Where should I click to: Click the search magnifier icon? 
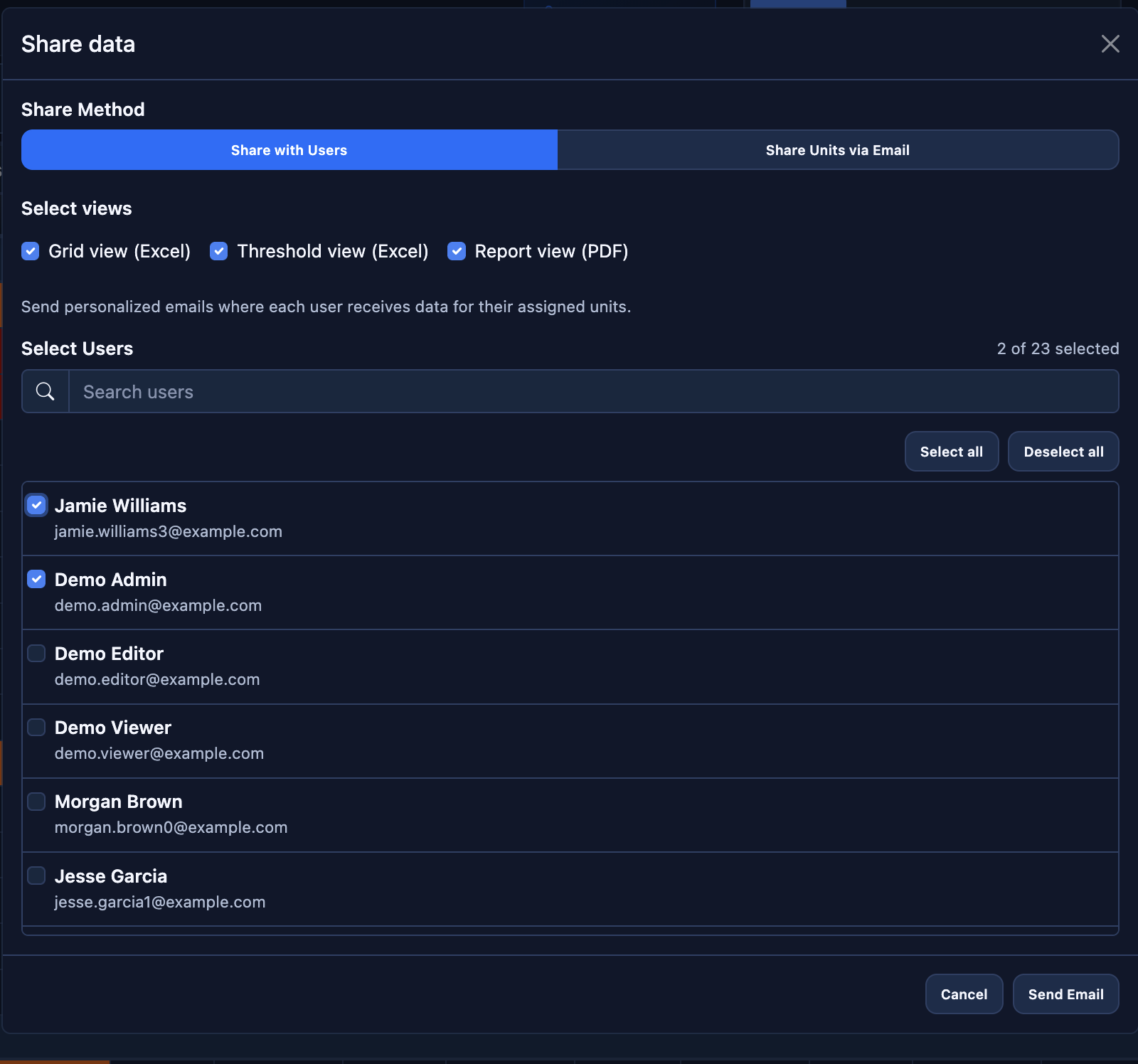coord(45,391)
